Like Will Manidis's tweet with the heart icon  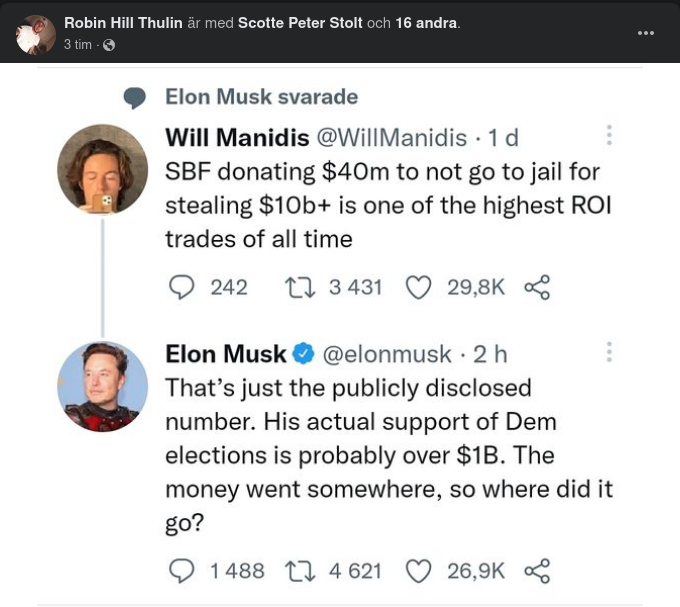[418, 288]
